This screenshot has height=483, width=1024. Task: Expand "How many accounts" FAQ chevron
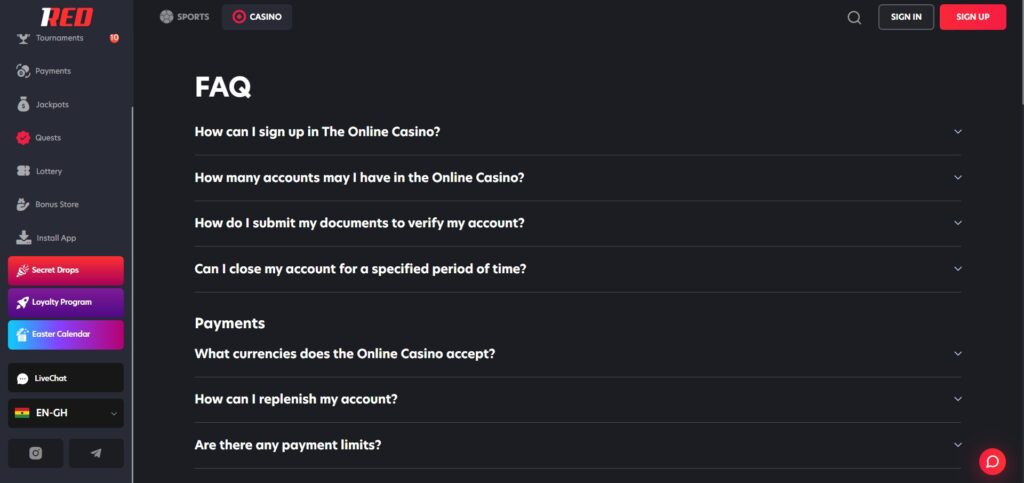[957, 178]
